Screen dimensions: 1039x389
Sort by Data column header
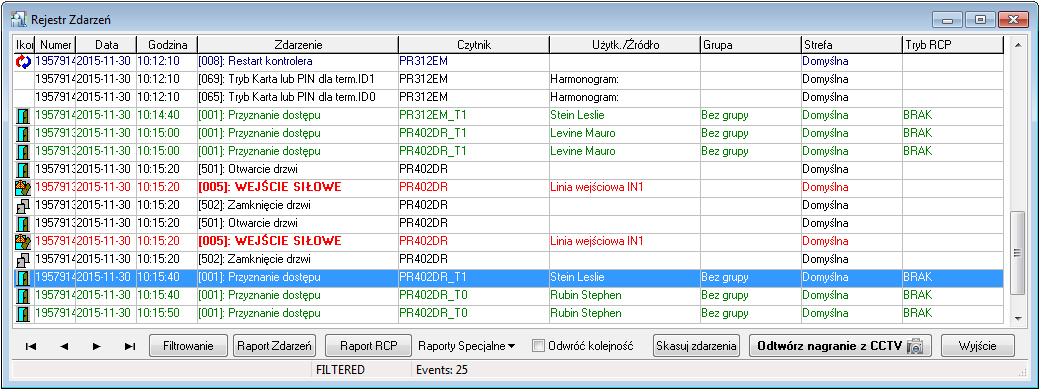click(x=107, y=45)
